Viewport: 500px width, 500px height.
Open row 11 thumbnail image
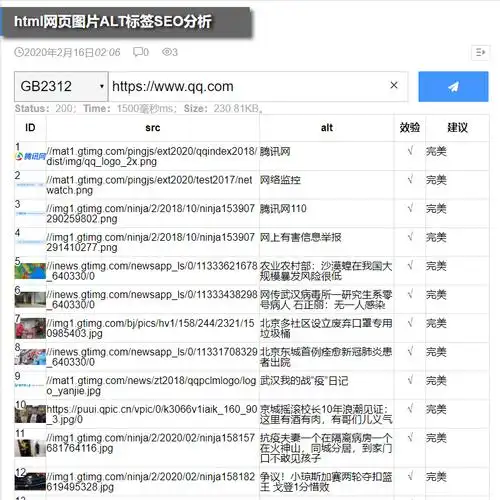(30, 448)
